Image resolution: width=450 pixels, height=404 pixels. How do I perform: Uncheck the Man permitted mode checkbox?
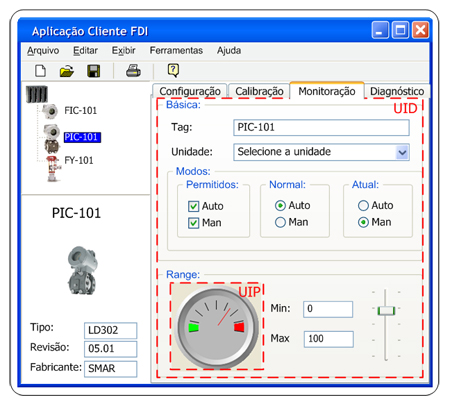(193, 223)
